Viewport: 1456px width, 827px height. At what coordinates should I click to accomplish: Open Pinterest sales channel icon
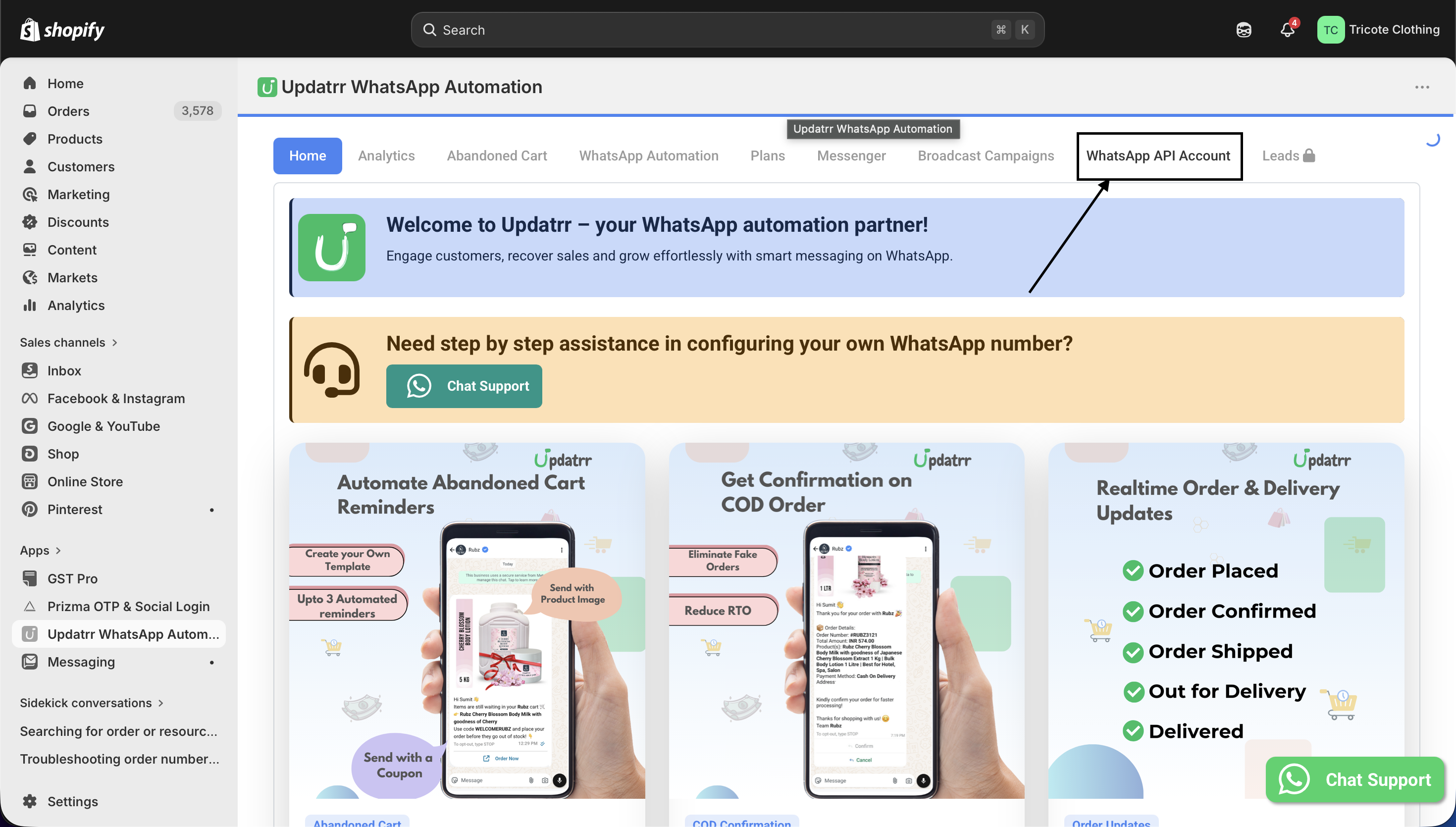click(30, 510)
